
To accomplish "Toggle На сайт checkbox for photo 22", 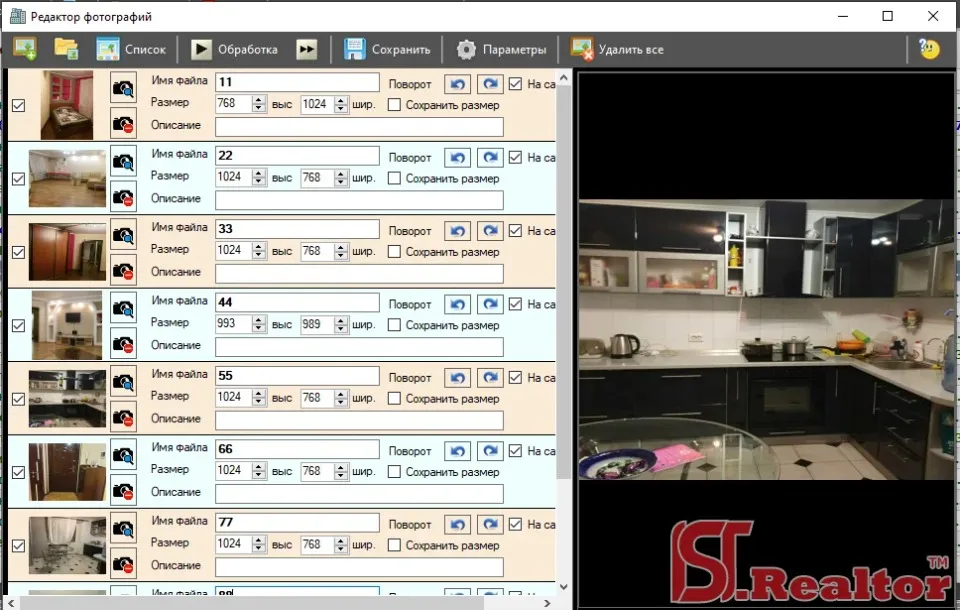I will 516,157.
